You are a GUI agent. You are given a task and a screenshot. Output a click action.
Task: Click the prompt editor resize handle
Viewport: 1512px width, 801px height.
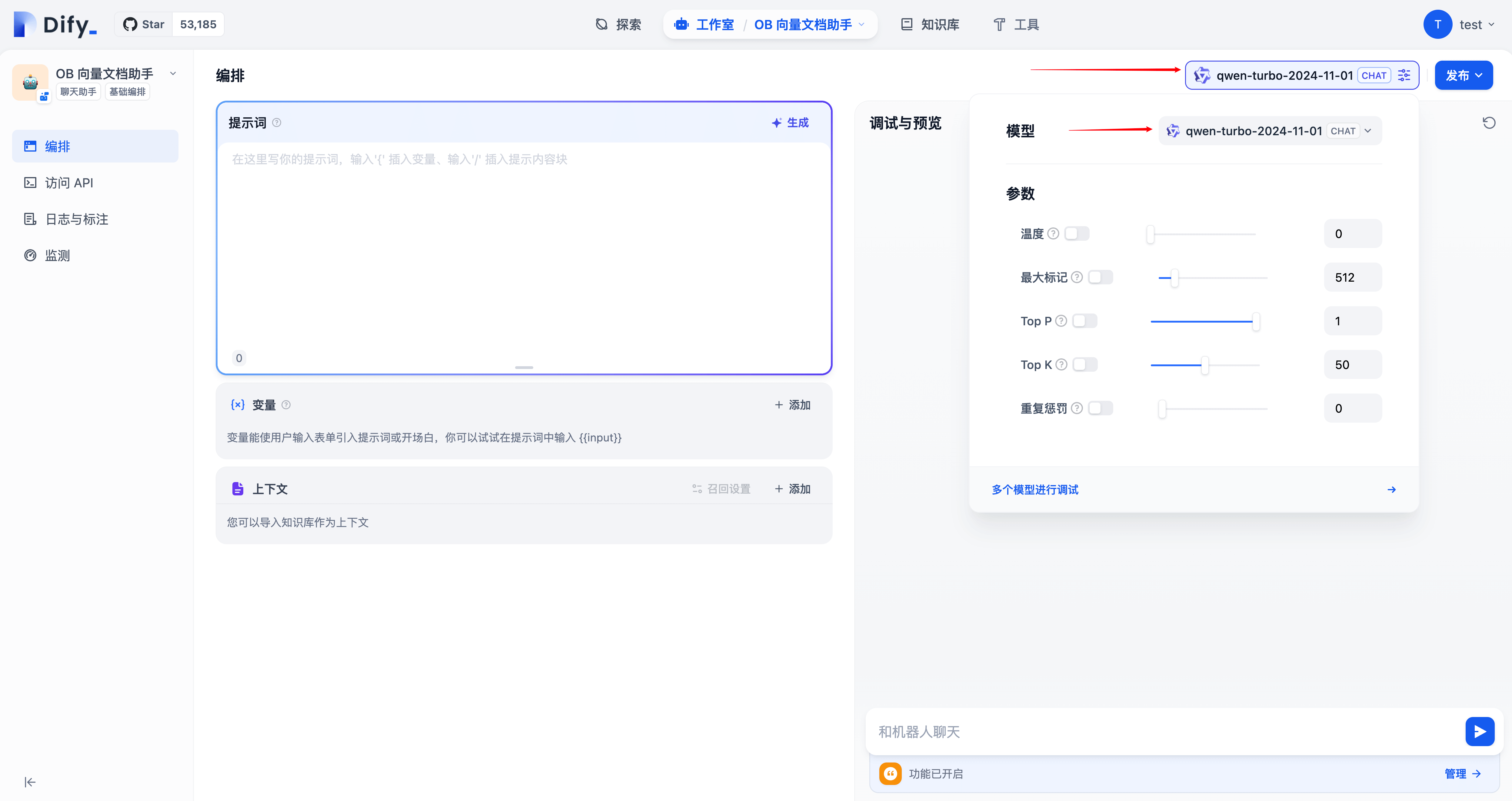tap(524, 368)
